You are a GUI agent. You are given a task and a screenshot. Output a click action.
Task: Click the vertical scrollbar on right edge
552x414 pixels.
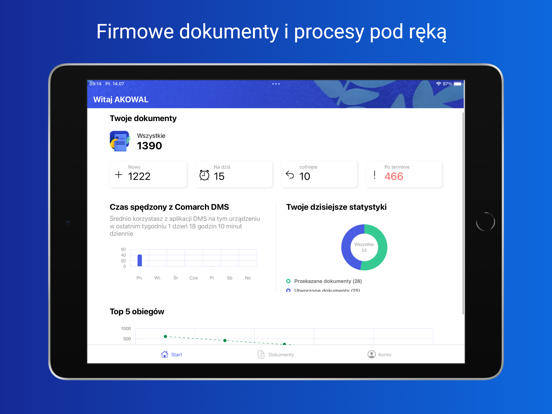pyautogui.click(x=463, y=213)
